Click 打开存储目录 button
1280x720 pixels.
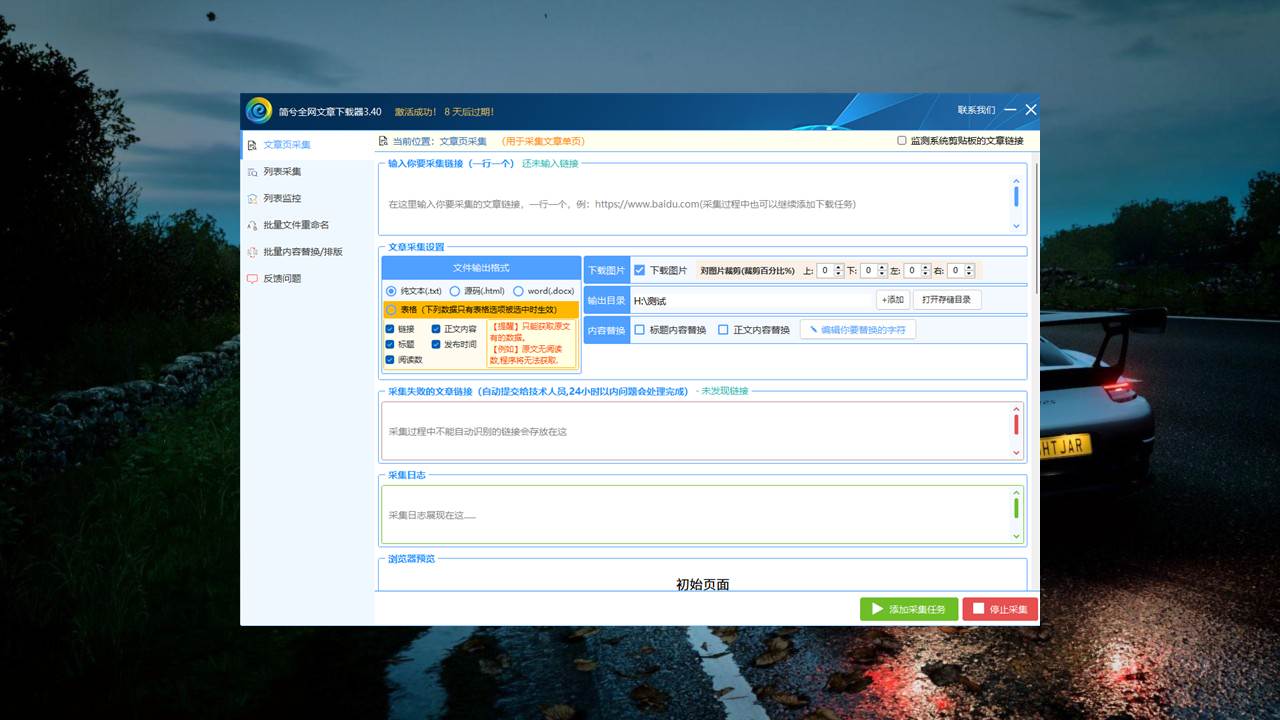click(x=946, y=300)
